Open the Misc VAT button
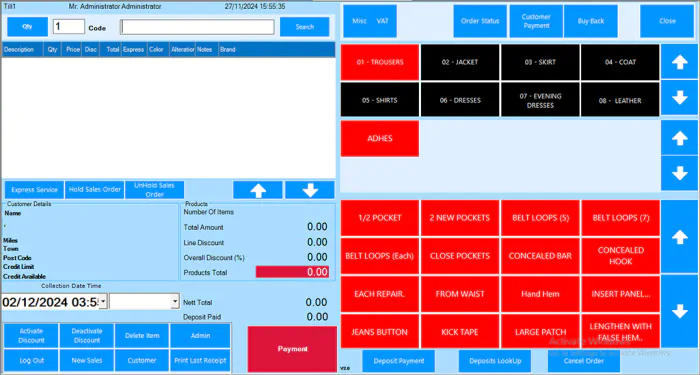This screenshot has height=375, width=700. tap(370, 21)
